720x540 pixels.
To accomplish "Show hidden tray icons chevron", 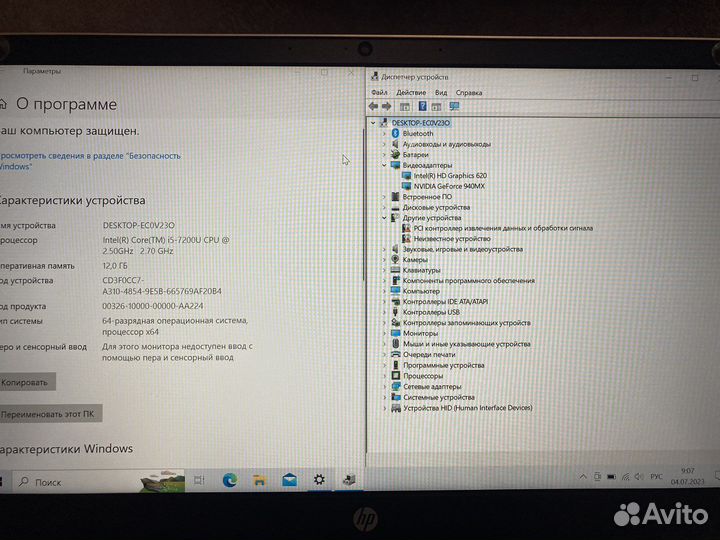I will point(583,477).
